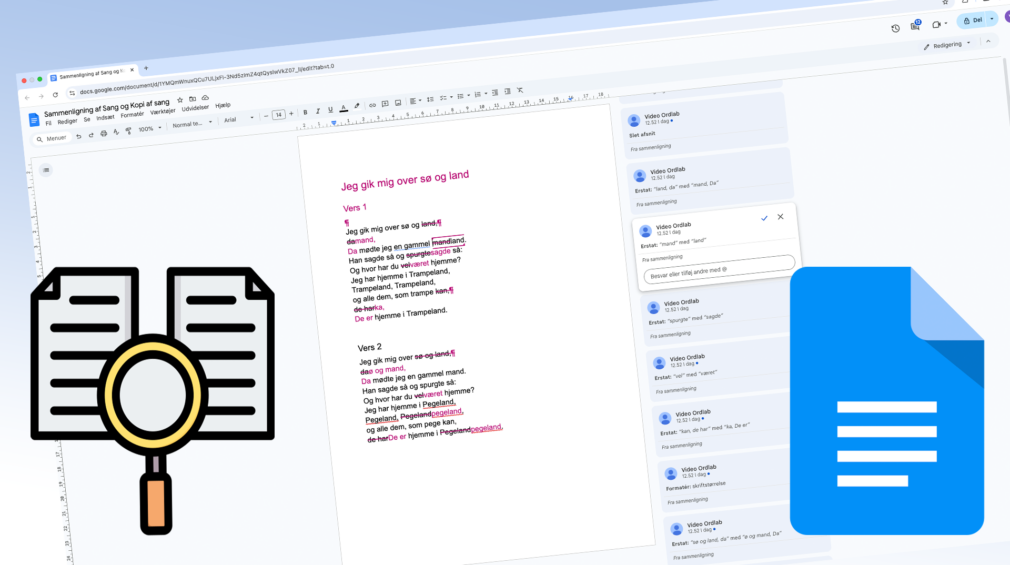Close the Sammenligning browser tab
1010x565 pixels.
pos(132,70)
